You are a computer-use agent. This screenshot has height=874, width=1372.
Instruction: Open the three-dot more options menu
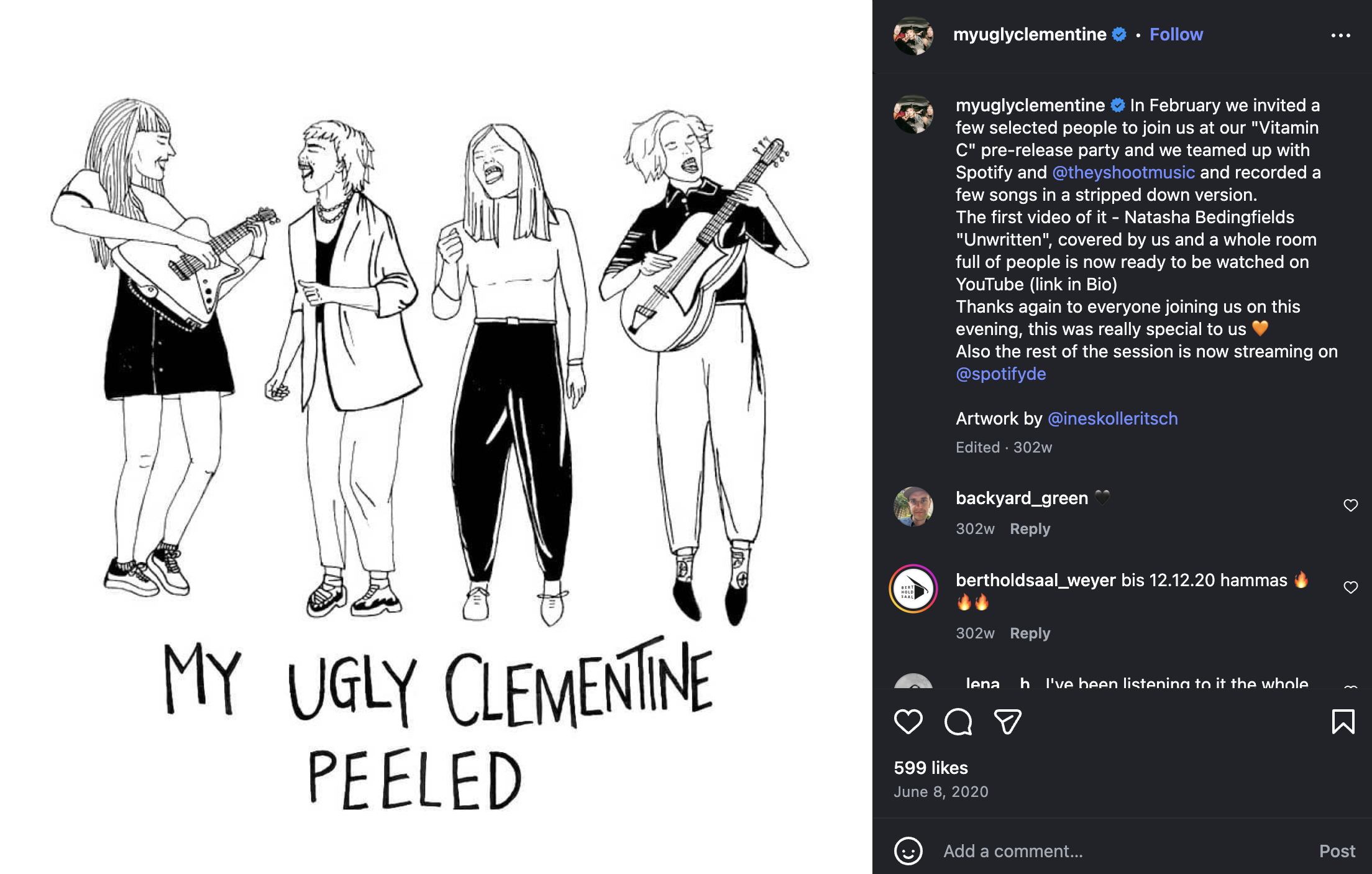[1340, 35]
